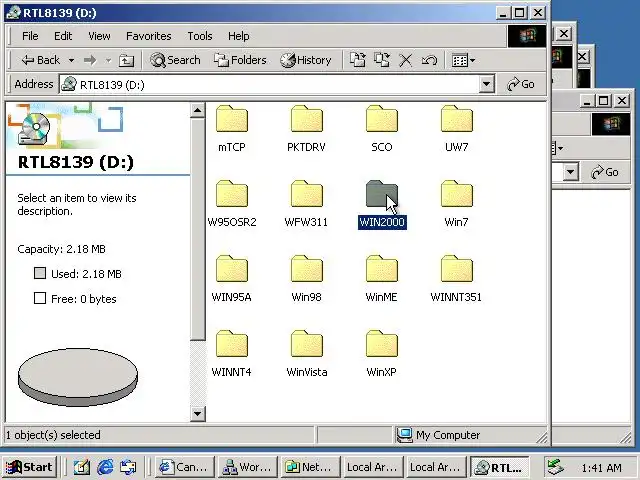Image resolution: width=640 pixels, height=480 pixels.
Task: Click the highlighted WIN2000 folder icon
Action: (x=382, y=194)
